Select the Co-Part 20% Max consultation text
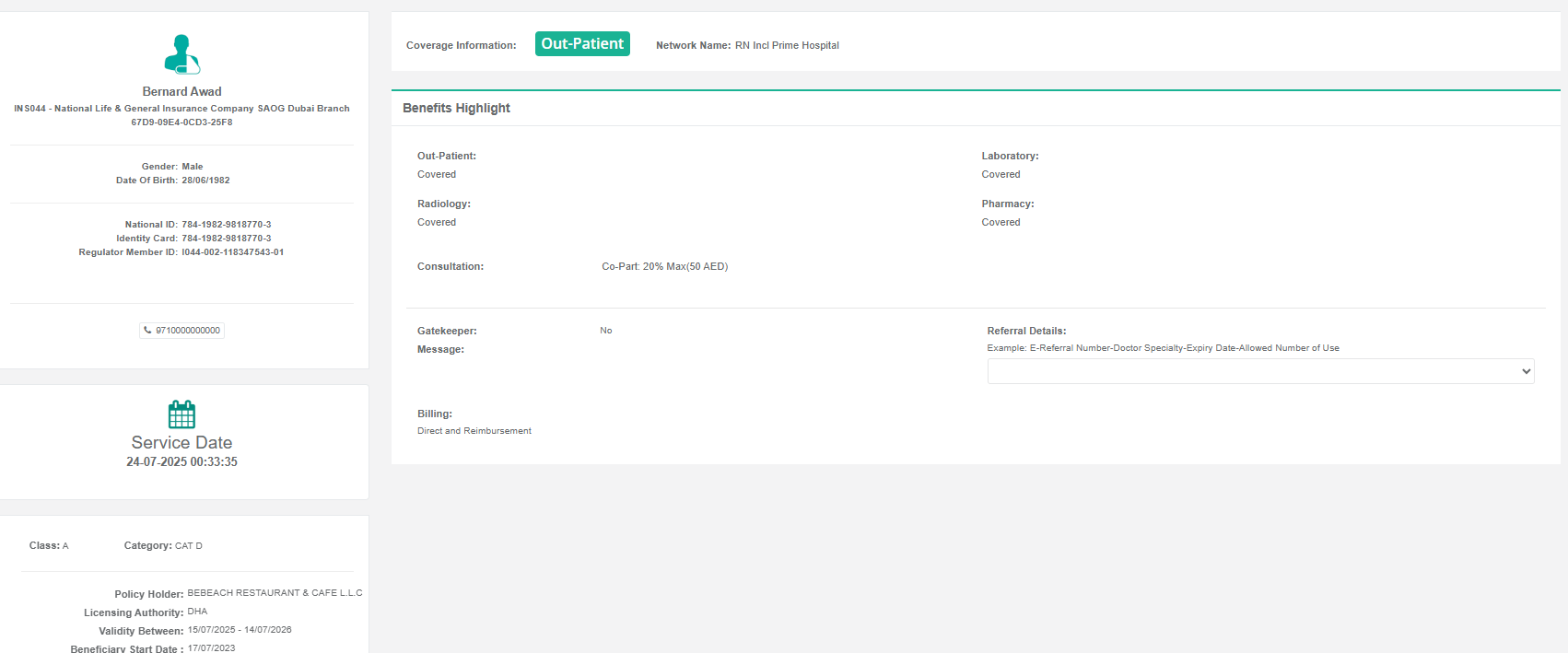The height and width of the screenshot is (653, 1568). pos(664,266)
